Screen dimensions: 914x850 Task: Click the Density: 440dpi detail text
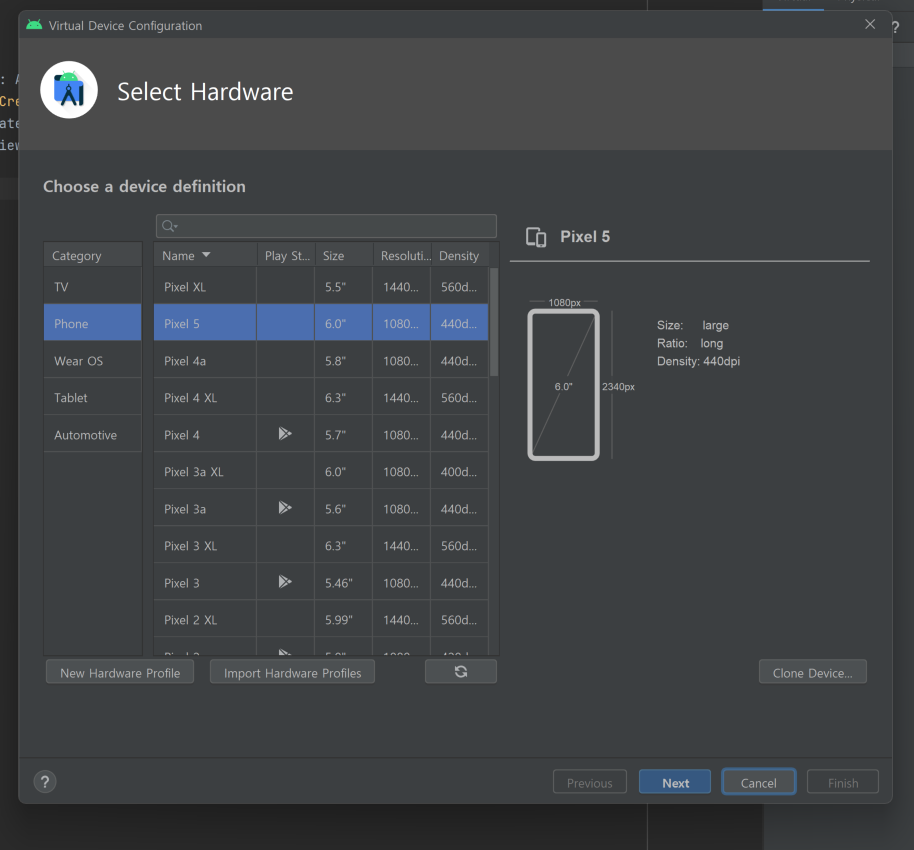(x=698, y=361)
